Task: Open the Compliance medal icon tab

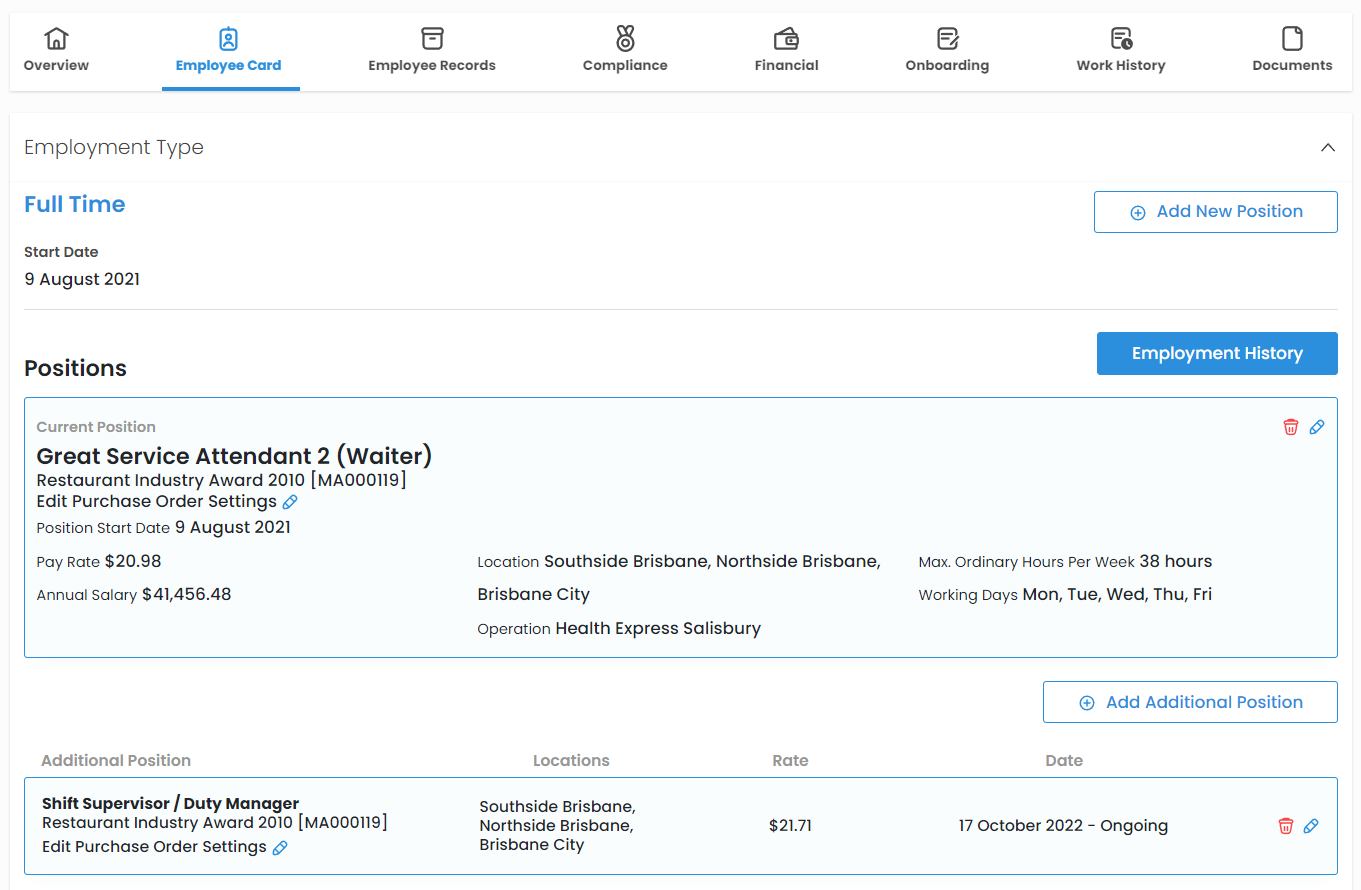Action: (625, 50)
